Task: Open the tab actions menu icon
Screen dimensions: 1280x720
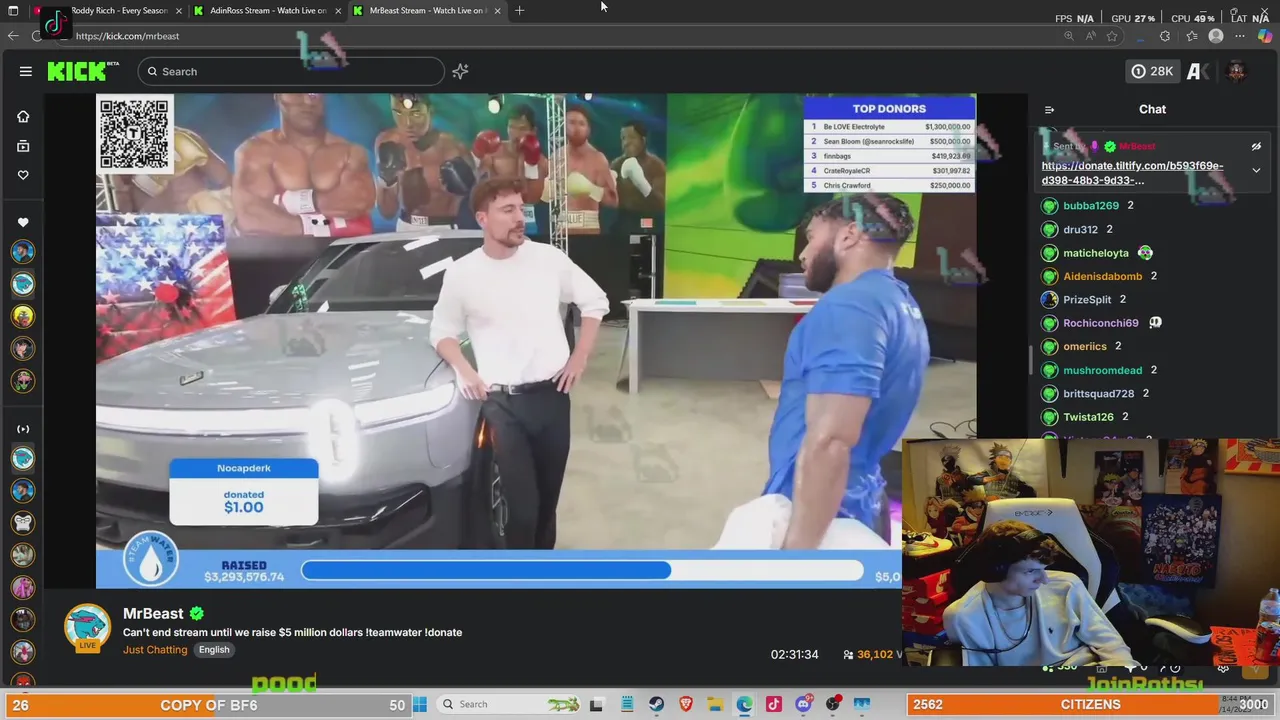Action: click(x=14, y=11)
